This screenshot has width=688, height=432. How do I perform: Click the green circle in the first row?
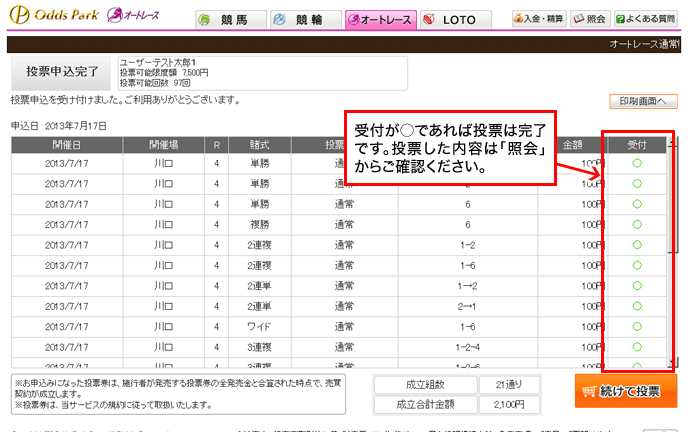(637, 163)
